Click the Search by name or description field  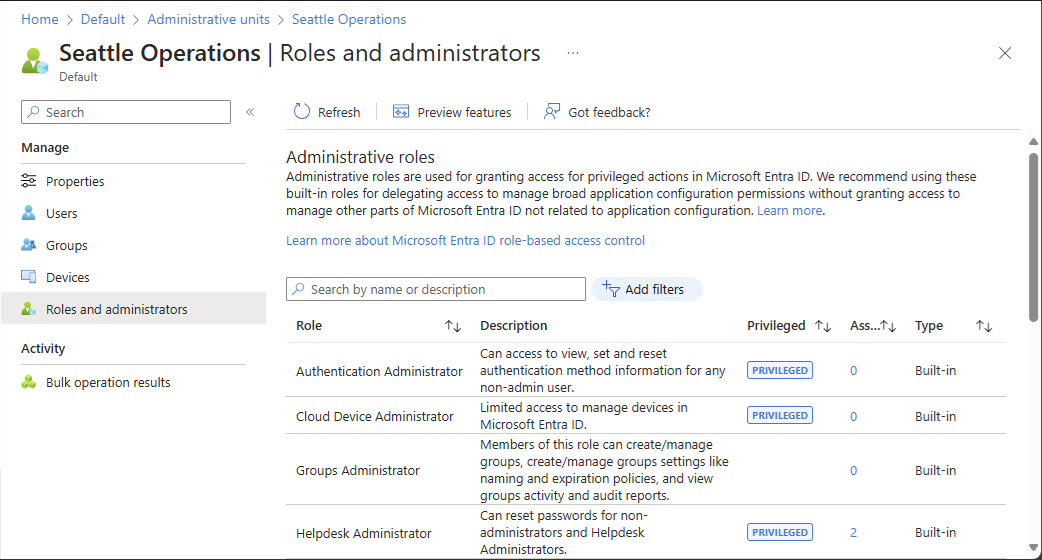pyautogui.click(x=436, y=289)
